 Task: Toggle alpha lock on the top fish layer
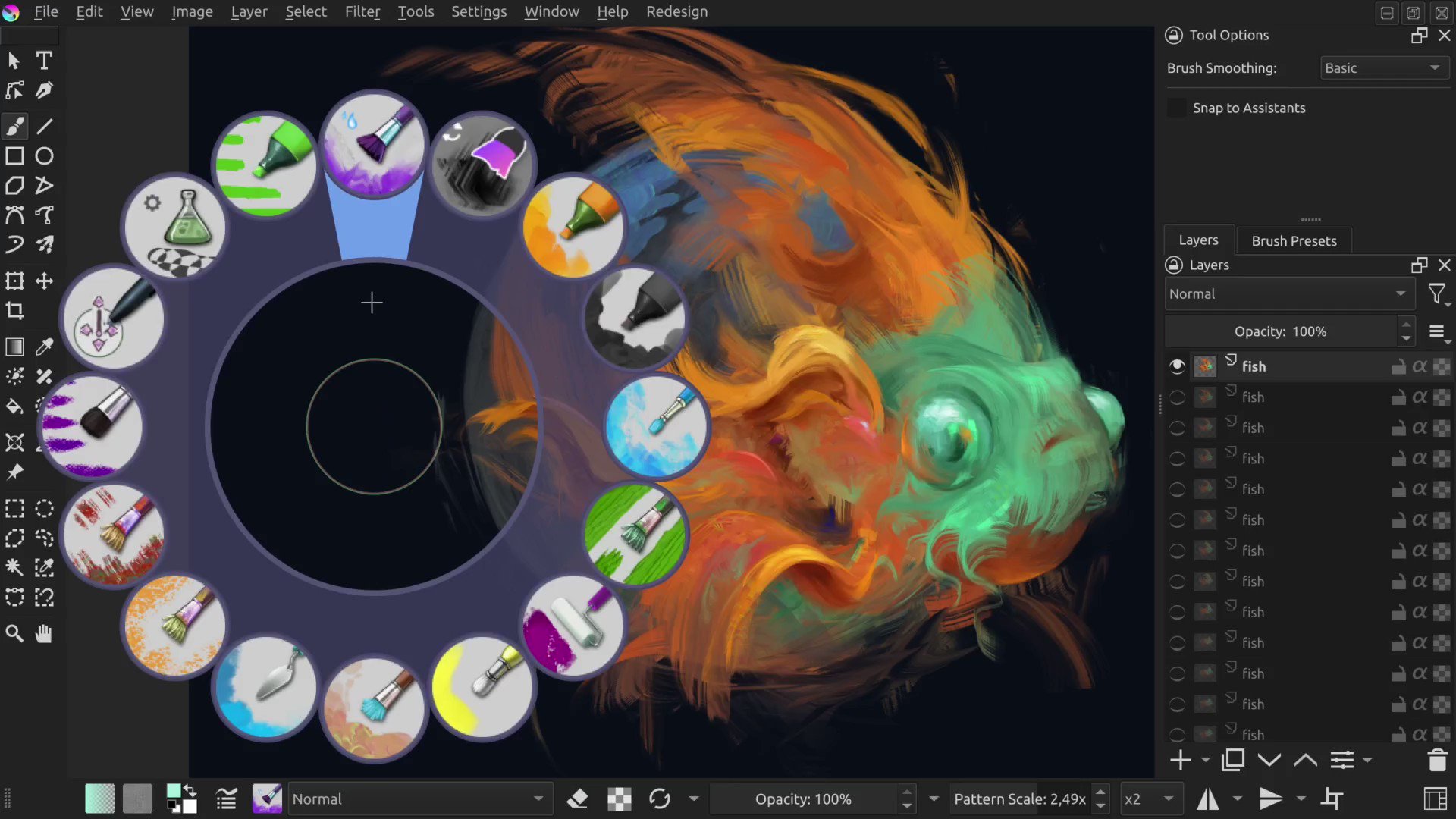(x=1420, y=366)
